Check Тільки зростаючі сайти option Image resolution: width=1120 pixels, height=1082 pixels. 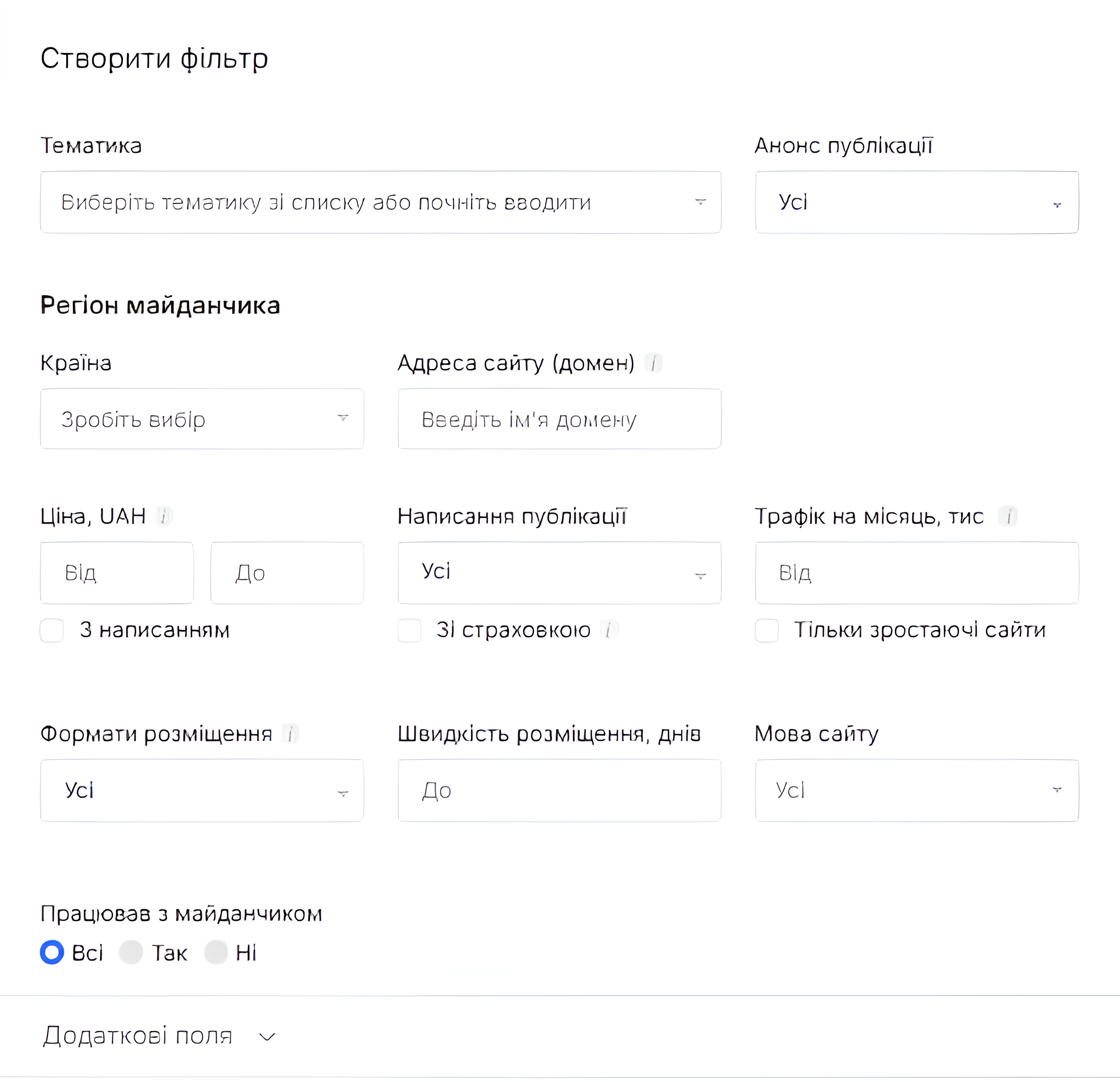pyautogui.click(x=767, y=630)
